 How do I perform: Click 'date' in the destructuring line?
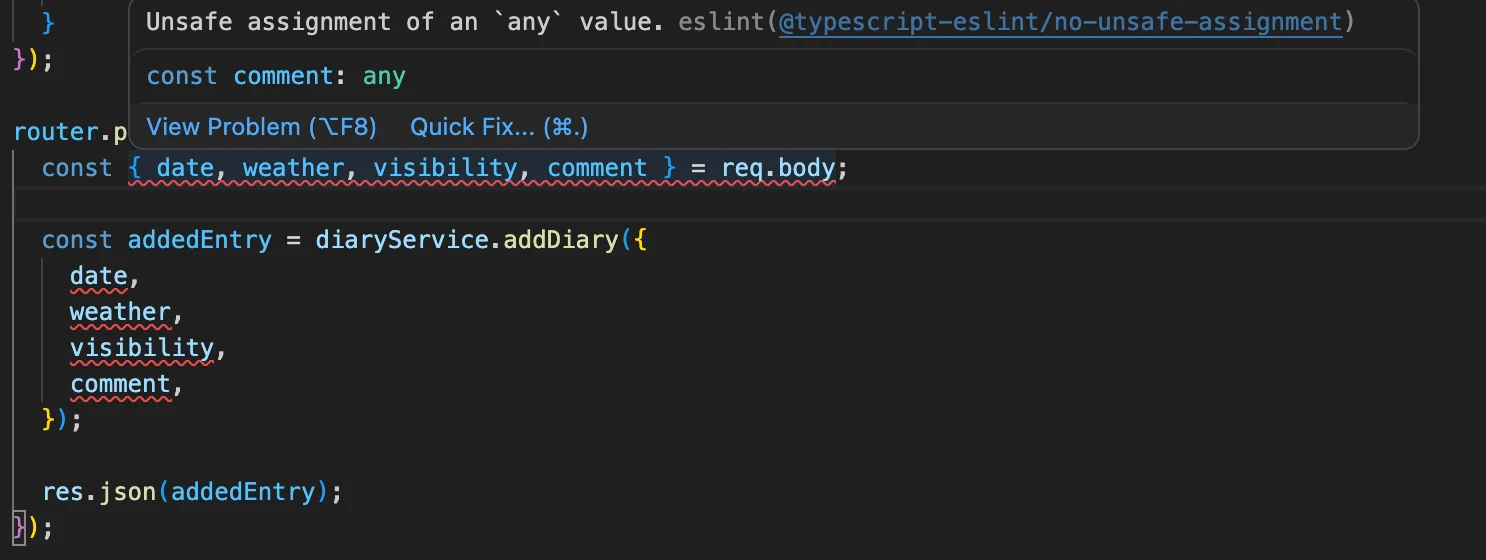pyautogui.click(x=185, y=168)
